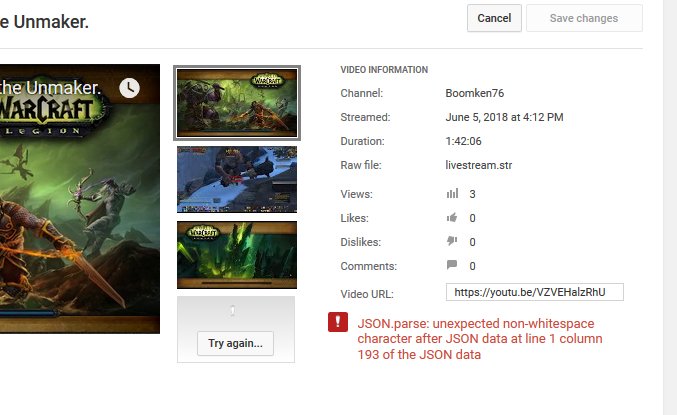
Task: Click the comments speech bubble icon
Action: 452,265
